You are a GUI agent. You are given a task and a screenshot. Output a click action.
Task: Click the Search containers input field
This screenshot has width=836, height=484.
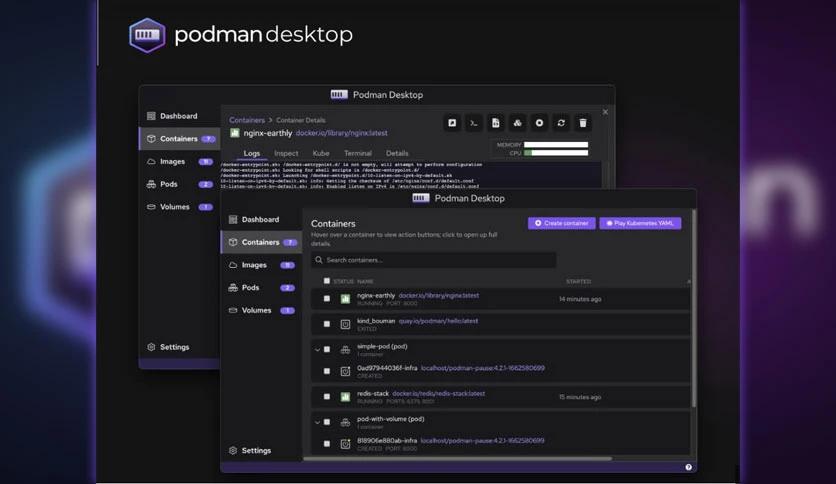click(433, 260)
